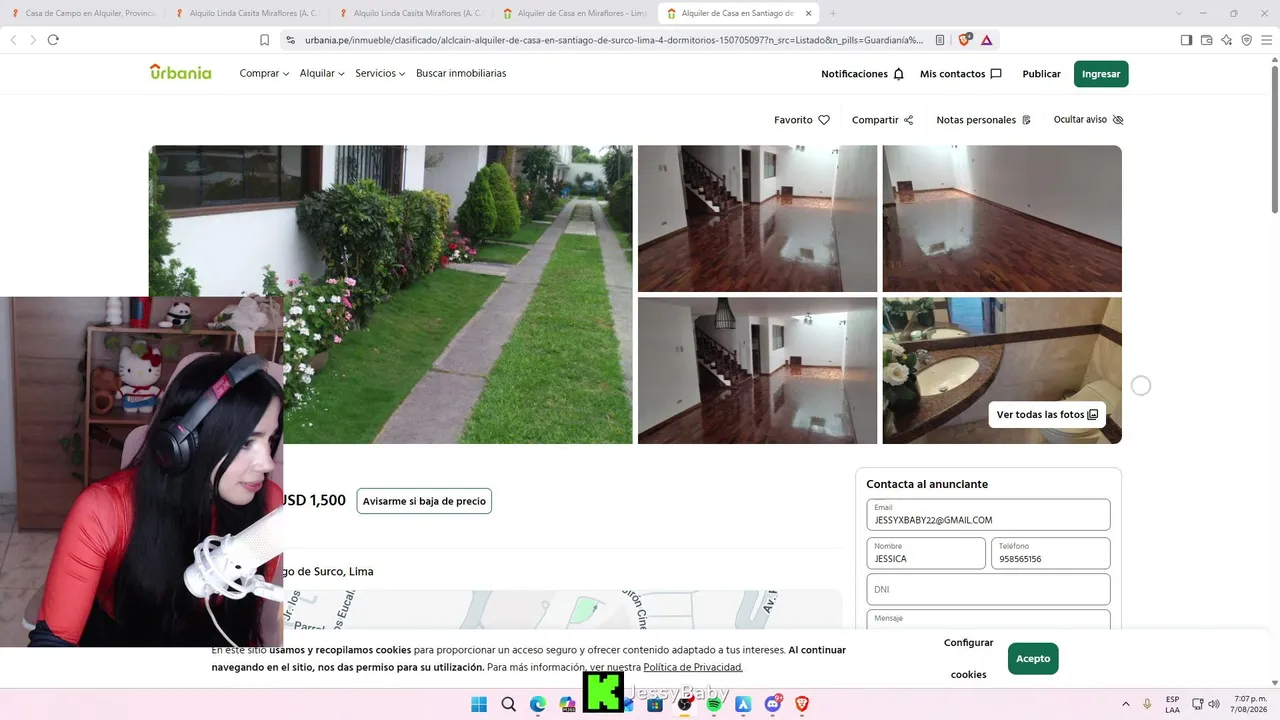Image resolution: width=1280 pixels, height=720 pixels.
Task: Hide listing with Ocultar aviso
Action: (x=1088, y=120)
